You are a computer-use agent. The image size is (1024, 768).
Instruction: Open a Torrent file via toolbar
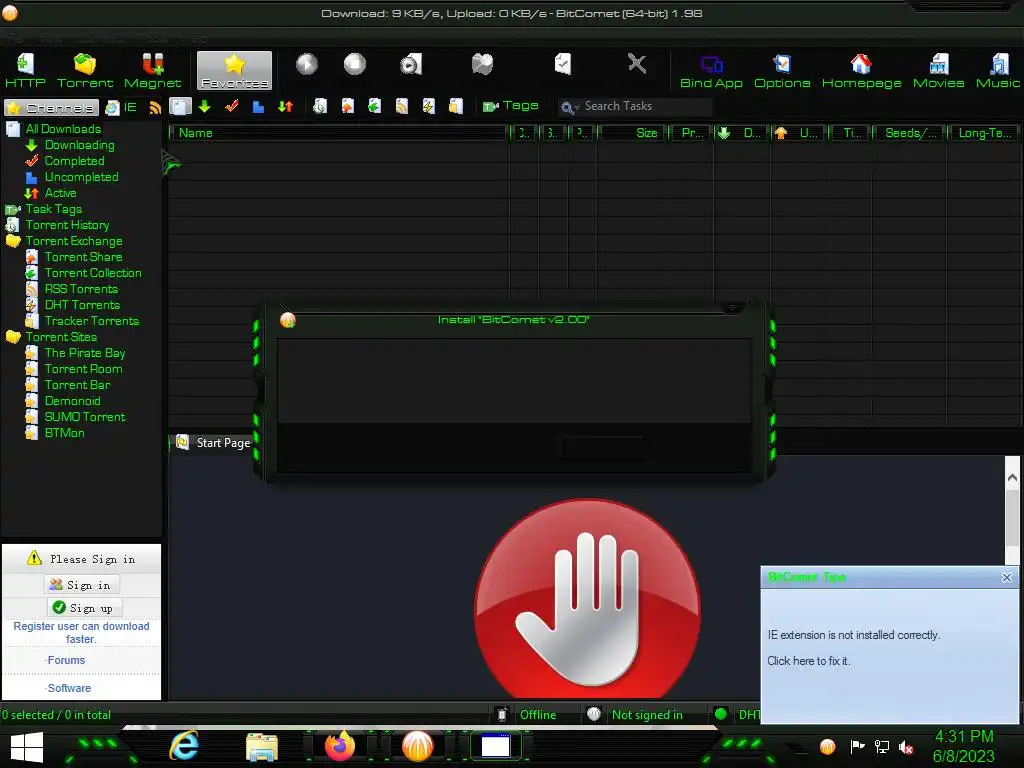pyautogui.click(x=85, y=71)
